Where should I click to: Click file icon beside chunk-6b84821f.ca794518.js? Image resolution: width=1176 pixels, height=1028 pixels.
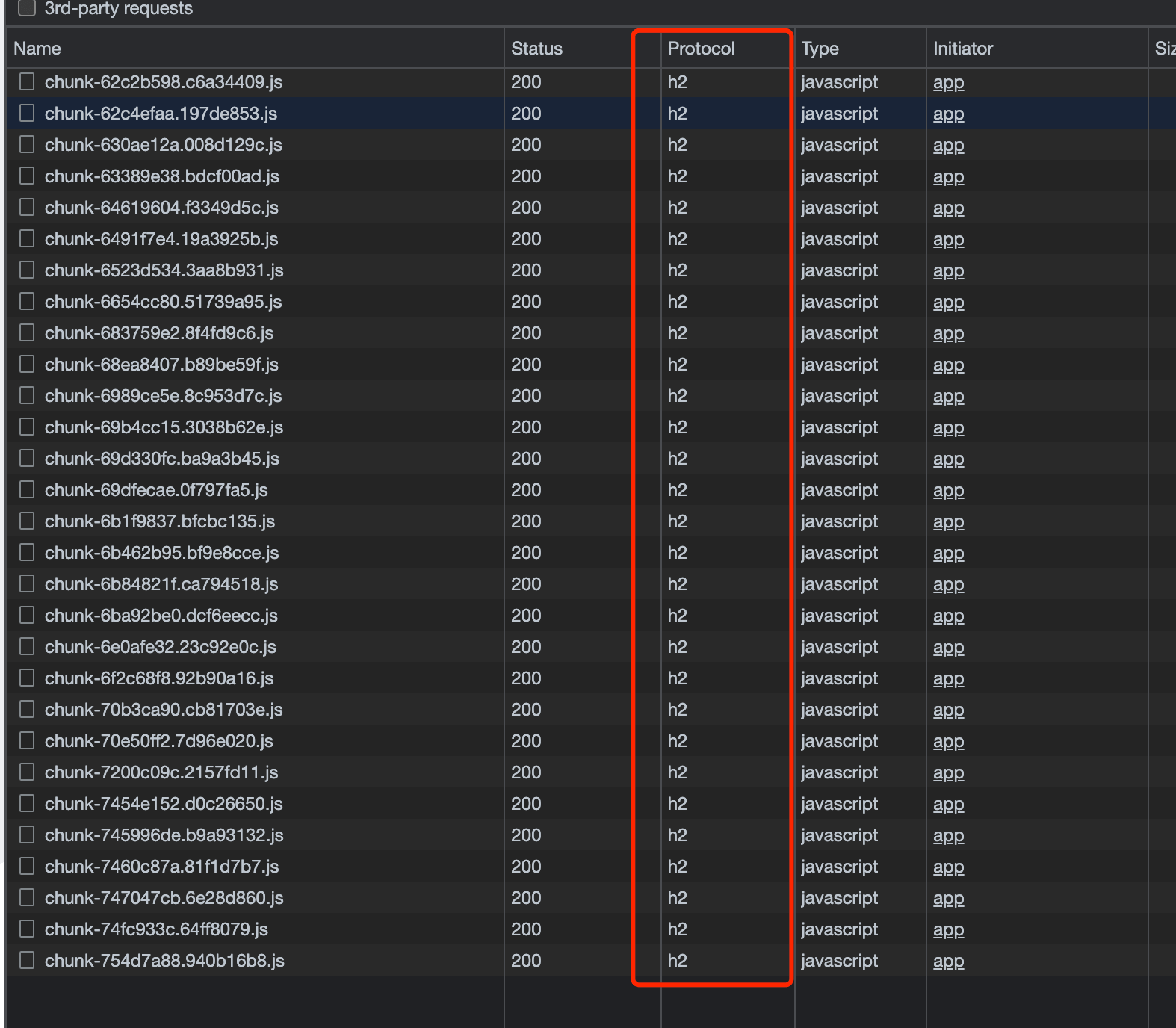pyautogui.click(x=27, y=584)
